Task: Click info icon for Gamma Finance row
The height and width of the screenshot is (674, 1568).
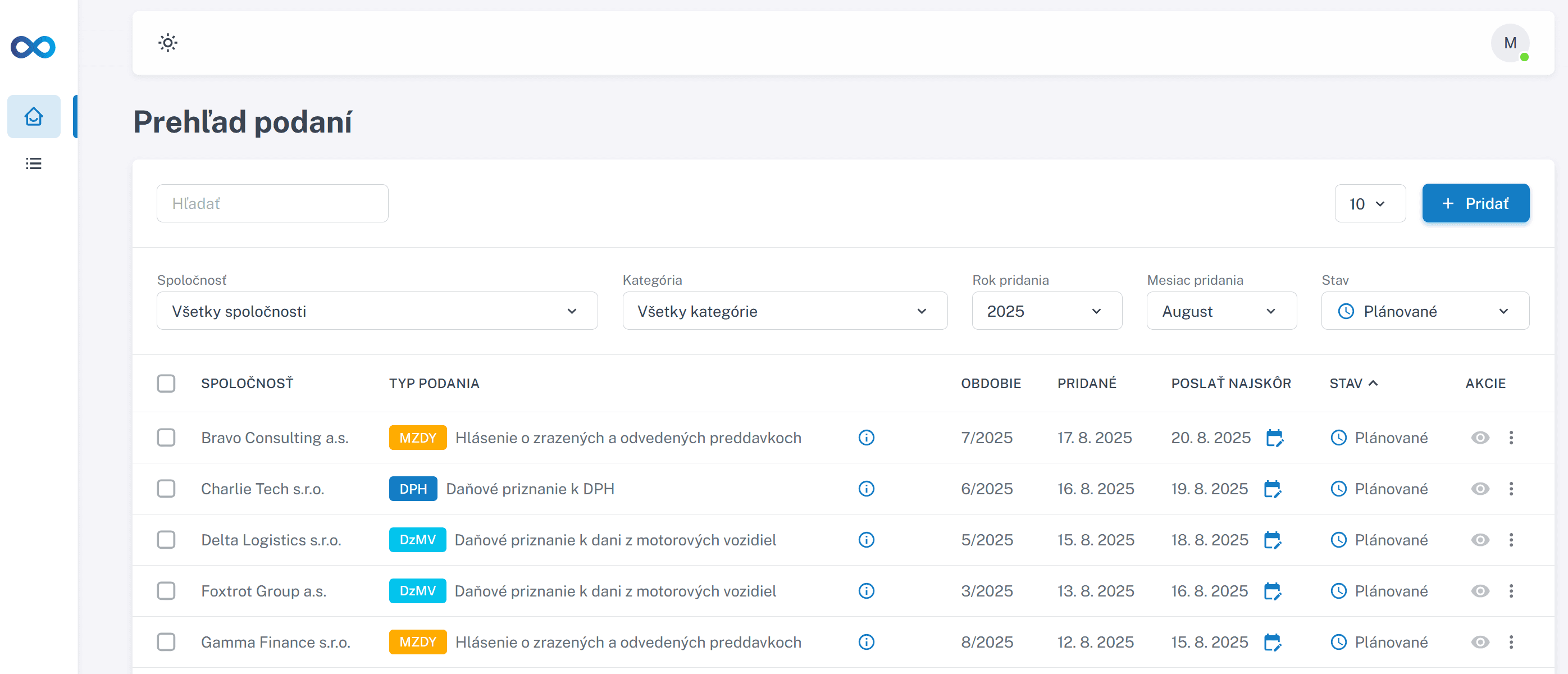Action: (x=865, y=643)
